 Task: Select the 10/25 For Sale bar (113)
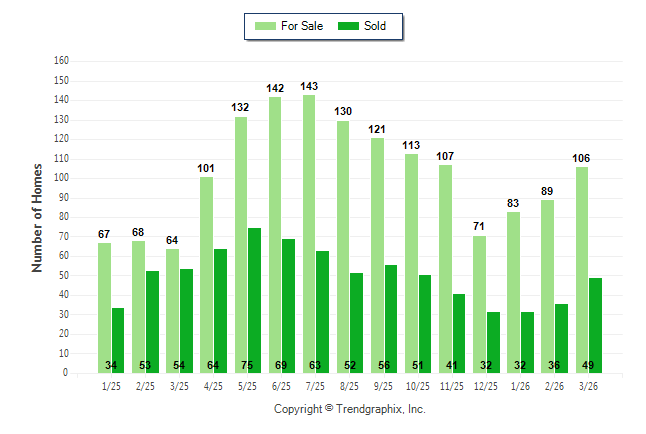(411, 262)
